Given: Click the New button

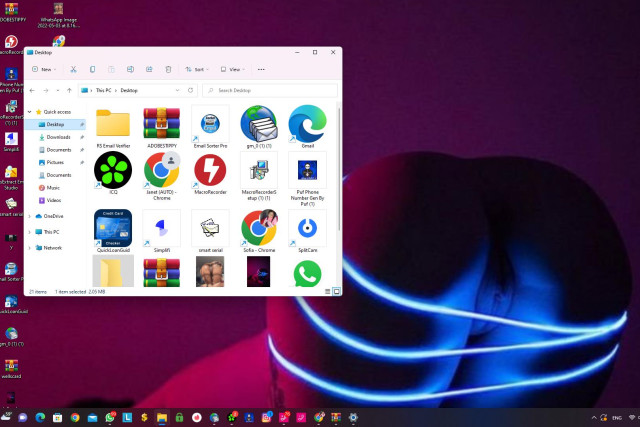Looking at the screenshot, I should (43, 70).
